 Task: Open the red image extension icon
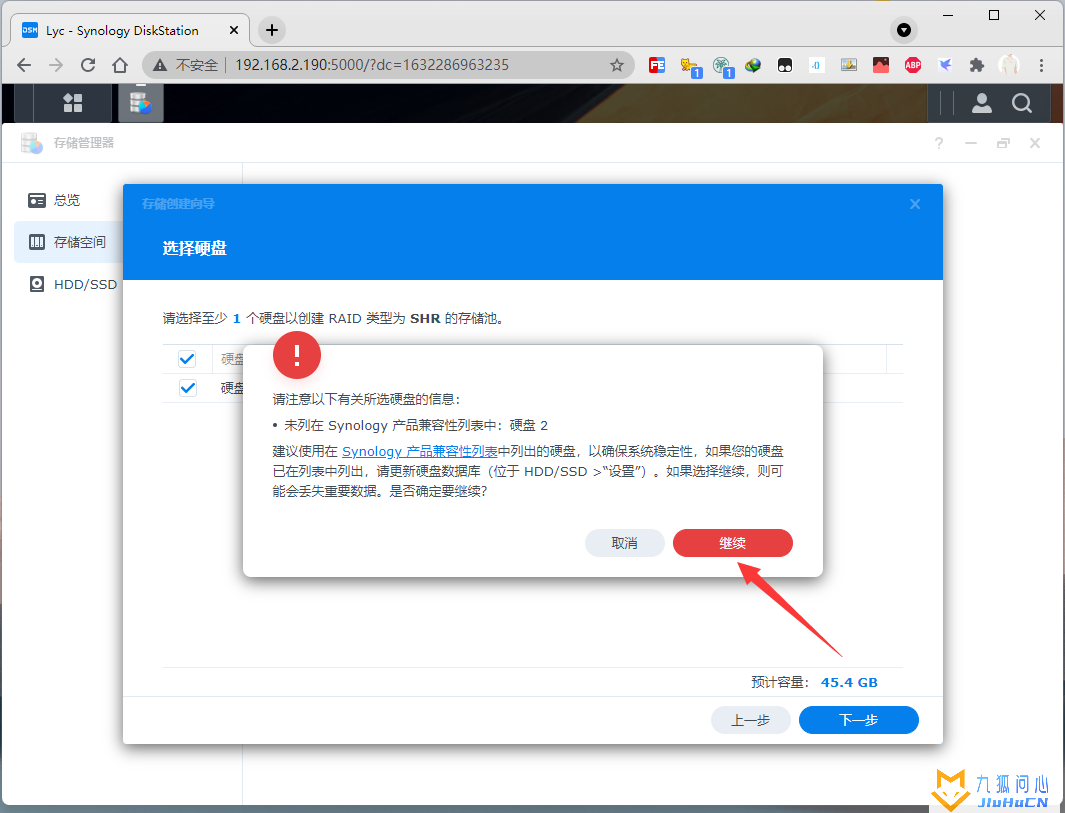(881, 65)
